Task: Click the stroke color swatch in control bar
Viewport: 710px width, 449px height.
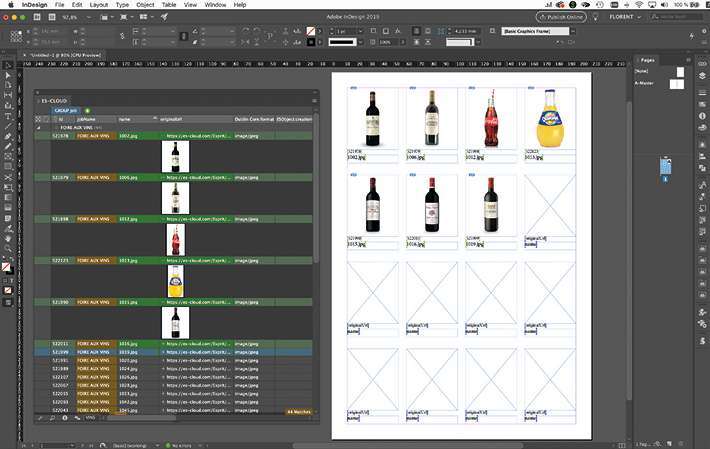Action: [311, 42]
